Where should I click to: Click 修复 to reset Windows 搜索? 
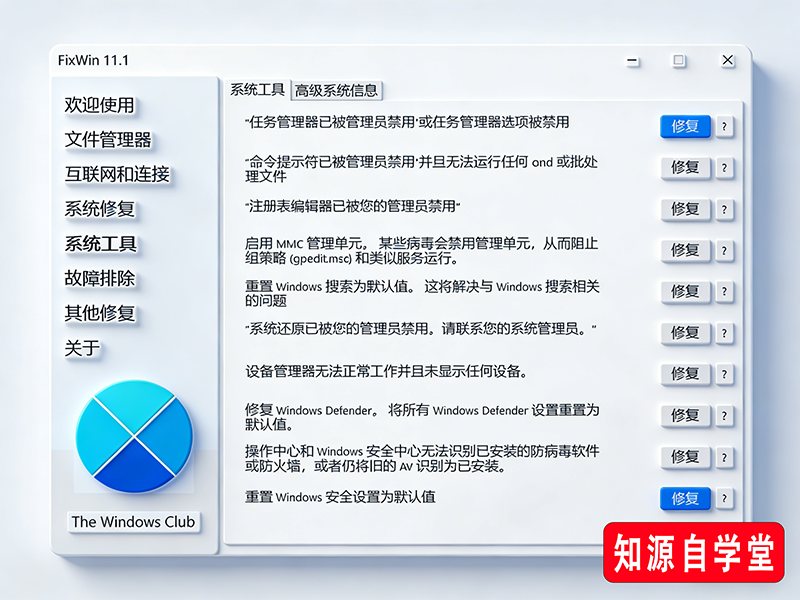[x=684, y=292]
